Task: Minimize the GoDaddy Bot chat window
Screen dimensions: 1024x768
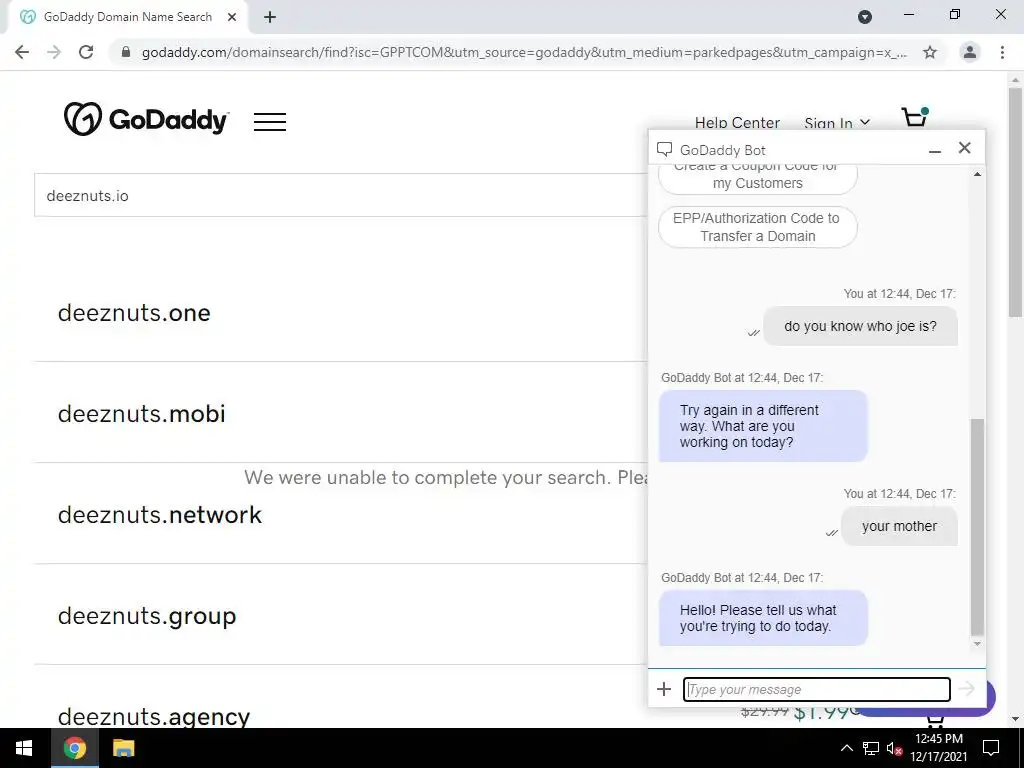Action: 935,150
